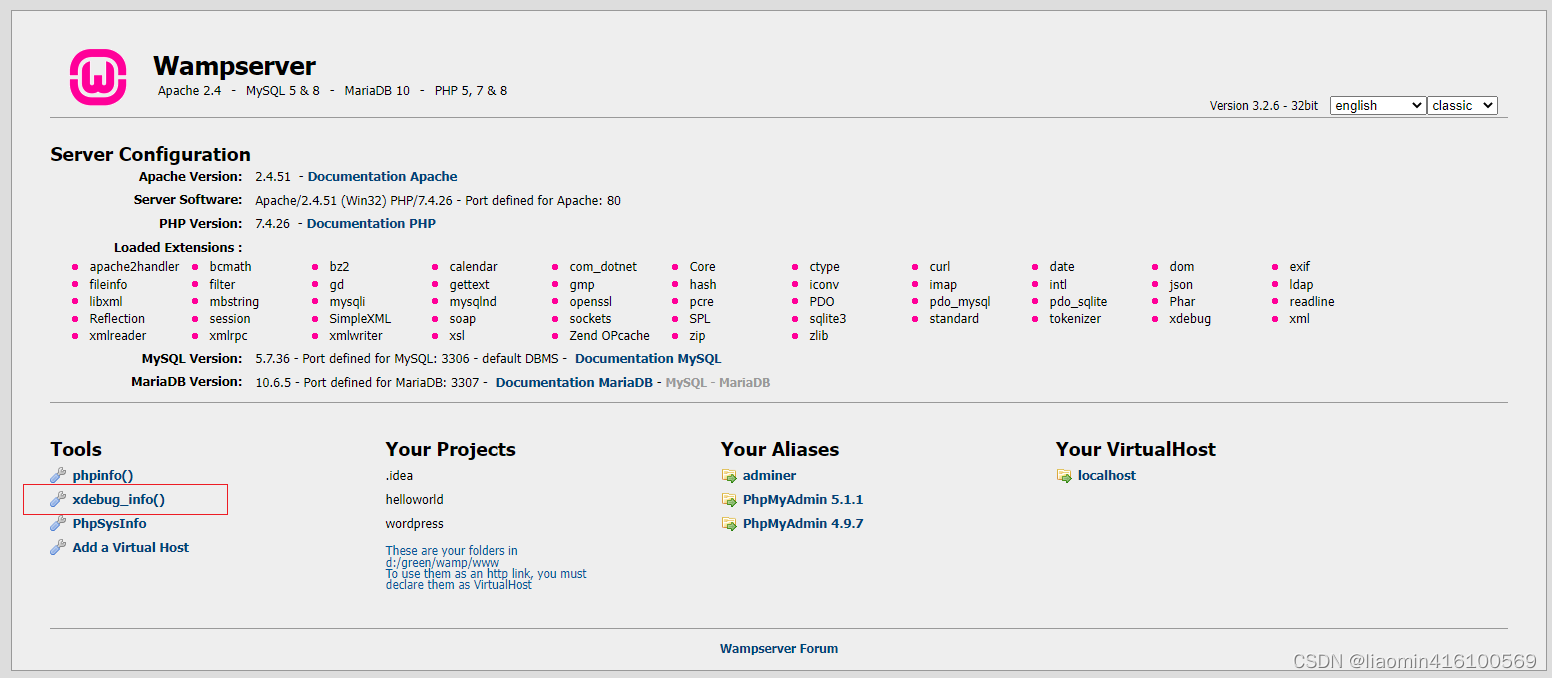Visit the Wampserver Forum

tap(779, 648)
